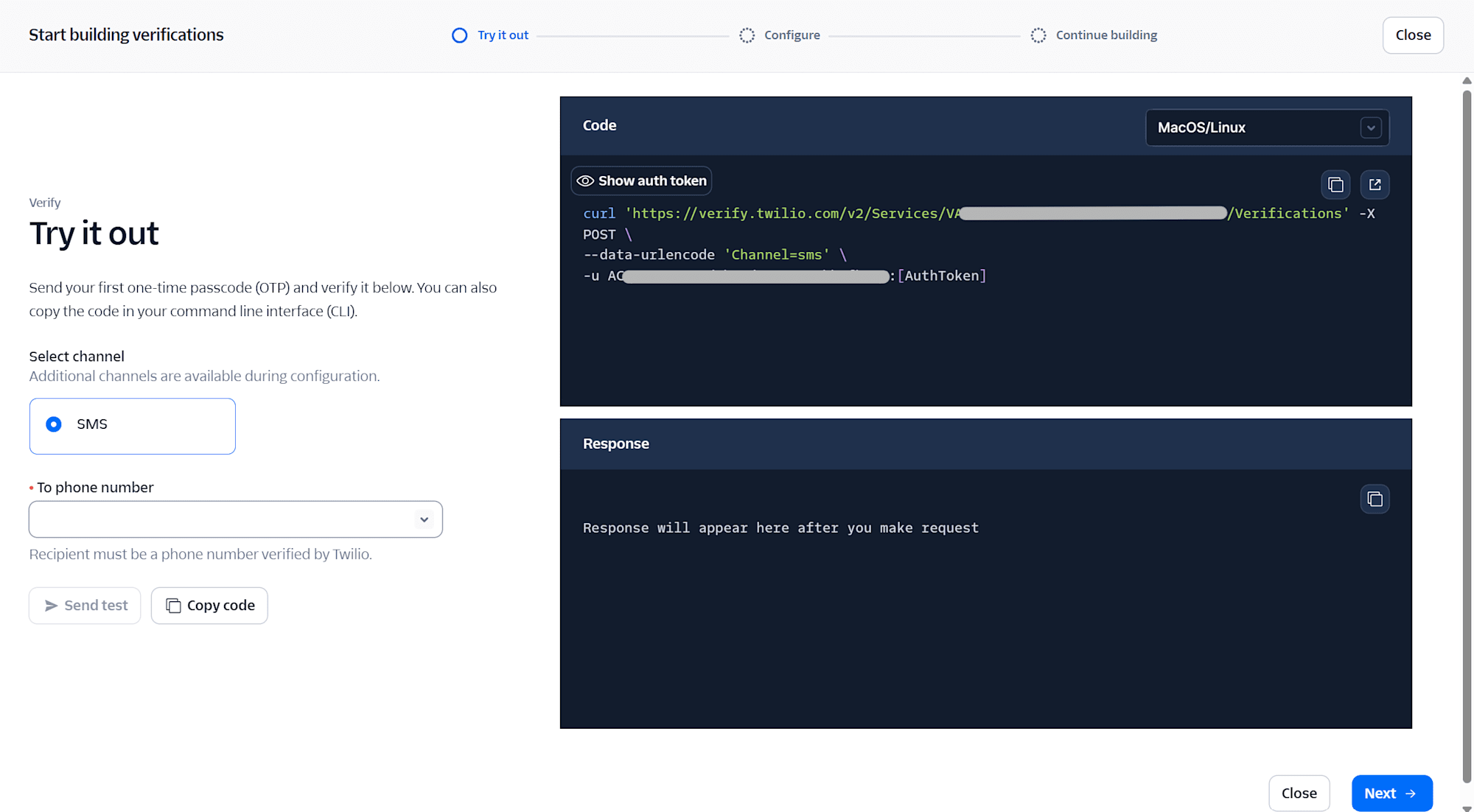Screen dimensions: 1474x812
Task: Click the Send test button
Action: 85,606
